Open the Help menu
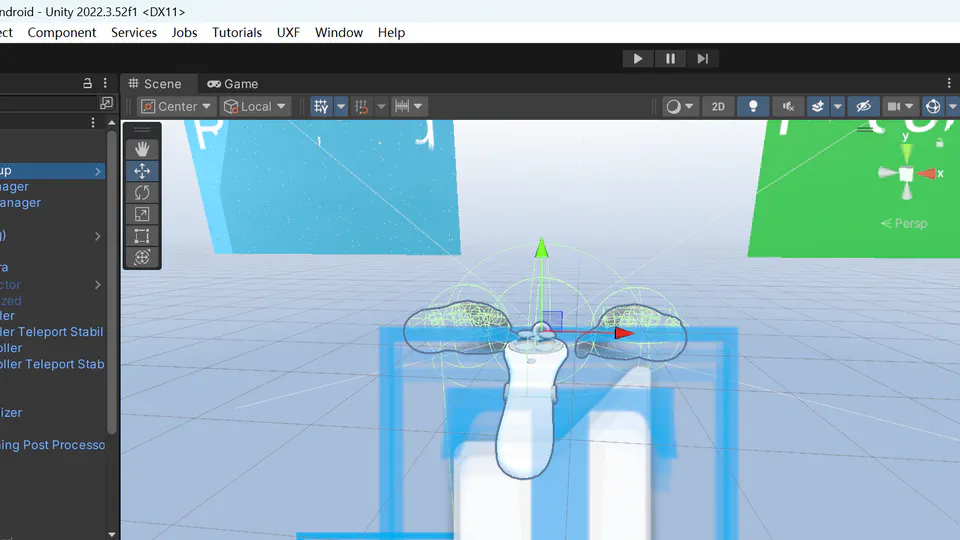 click(391, 32)
